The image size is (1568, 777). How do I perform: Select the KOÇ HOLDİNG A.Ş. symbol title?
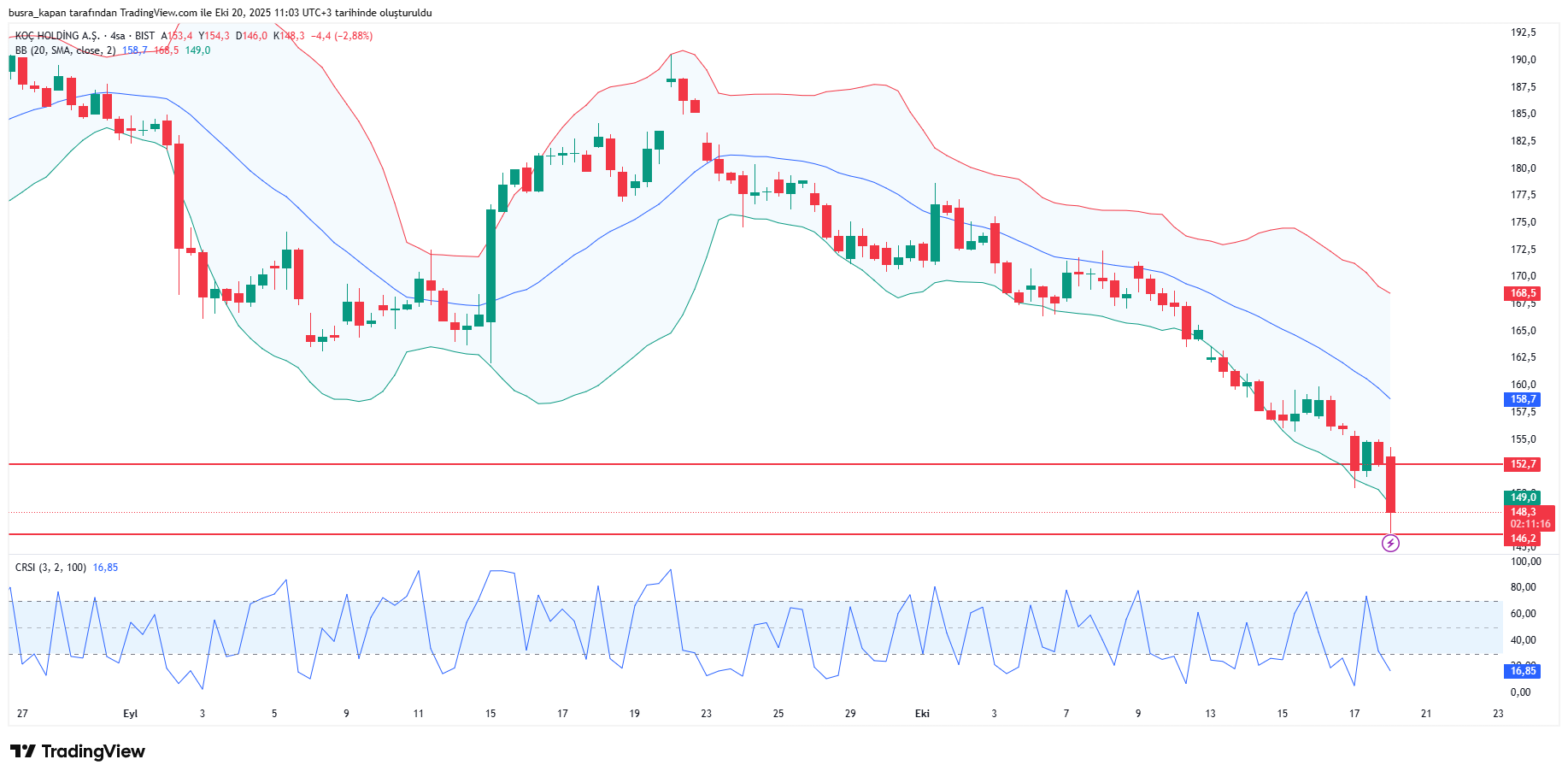57,36
